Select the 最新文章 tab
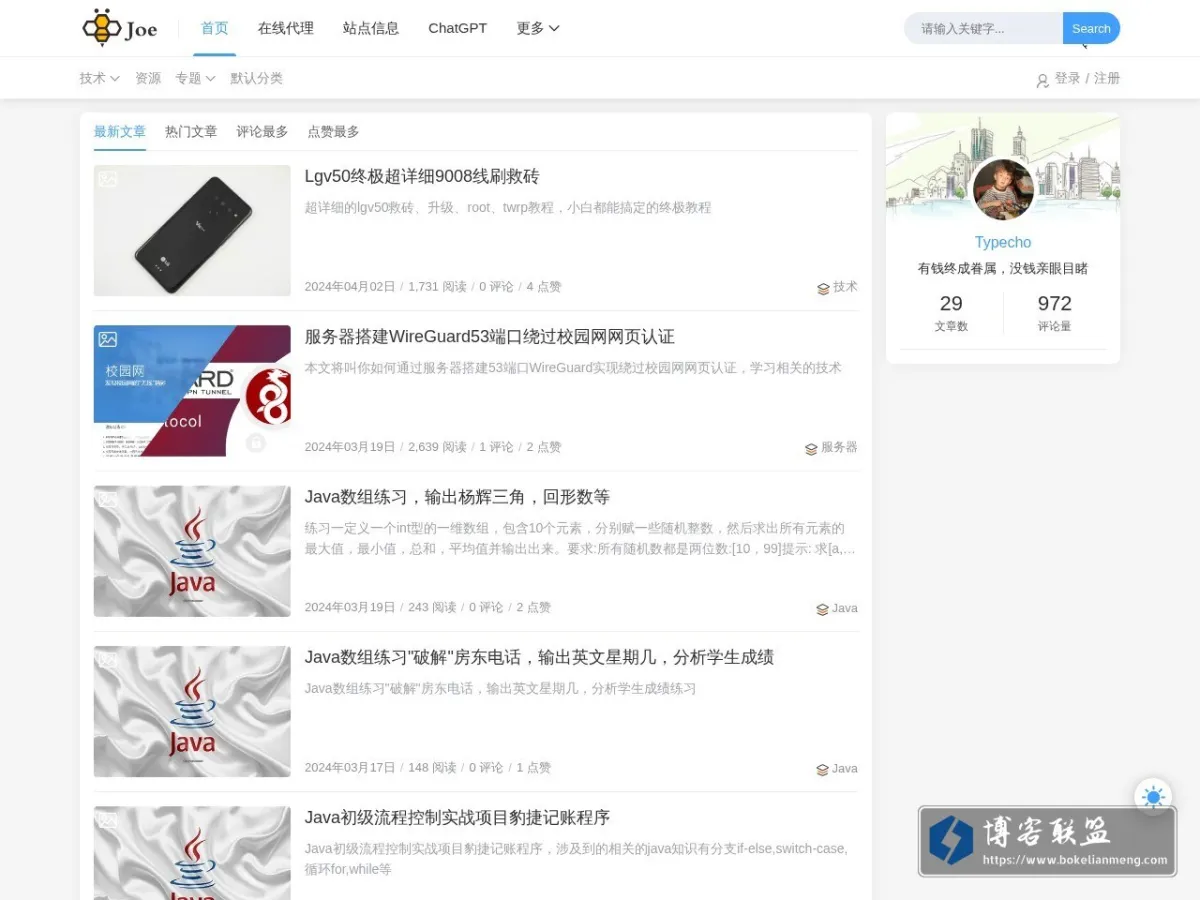 pyautogui.click(x=120, y=132)
